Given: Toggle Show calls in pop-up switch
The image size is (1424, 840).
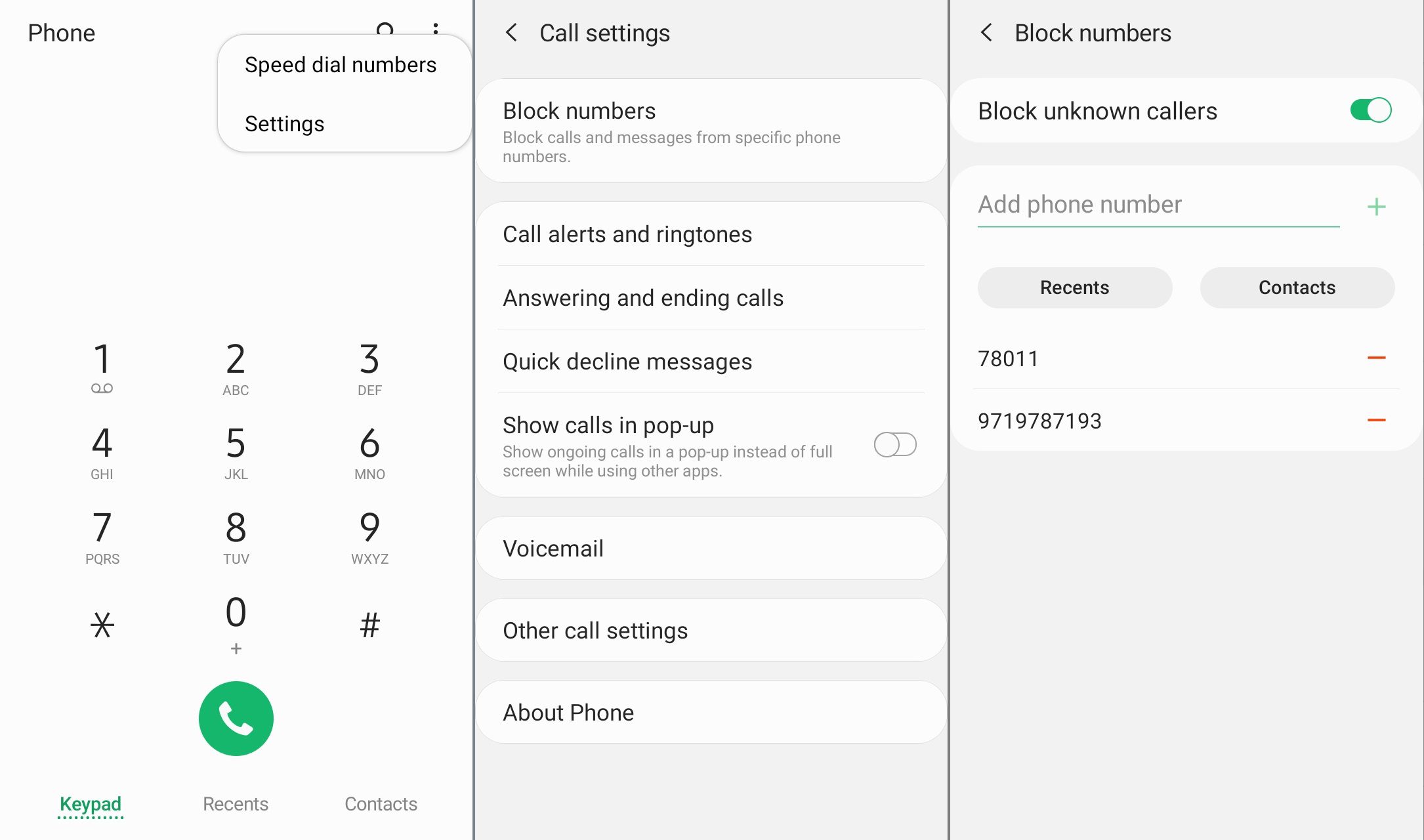Looking at the screenshot, I should click(893, 444).
